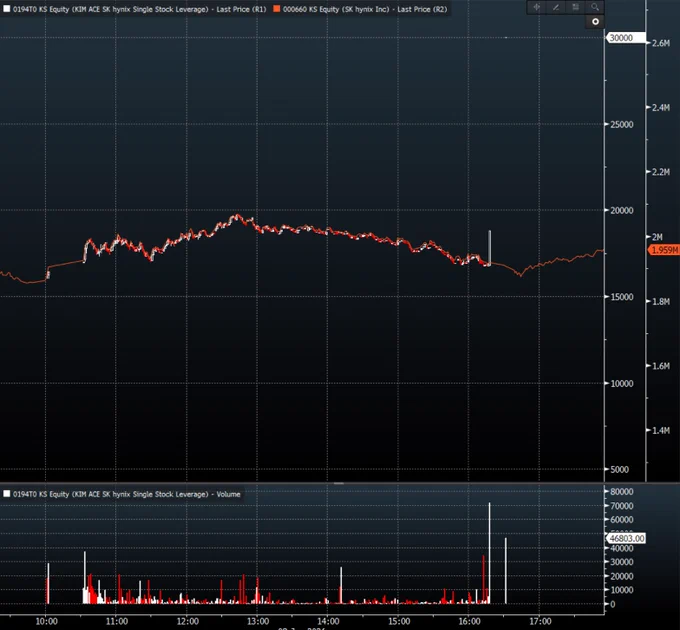Screen dimensions: 680x630
Task: Toggle orange legend box for 000660 KS Equity
Action: click(x=276, y=9)
